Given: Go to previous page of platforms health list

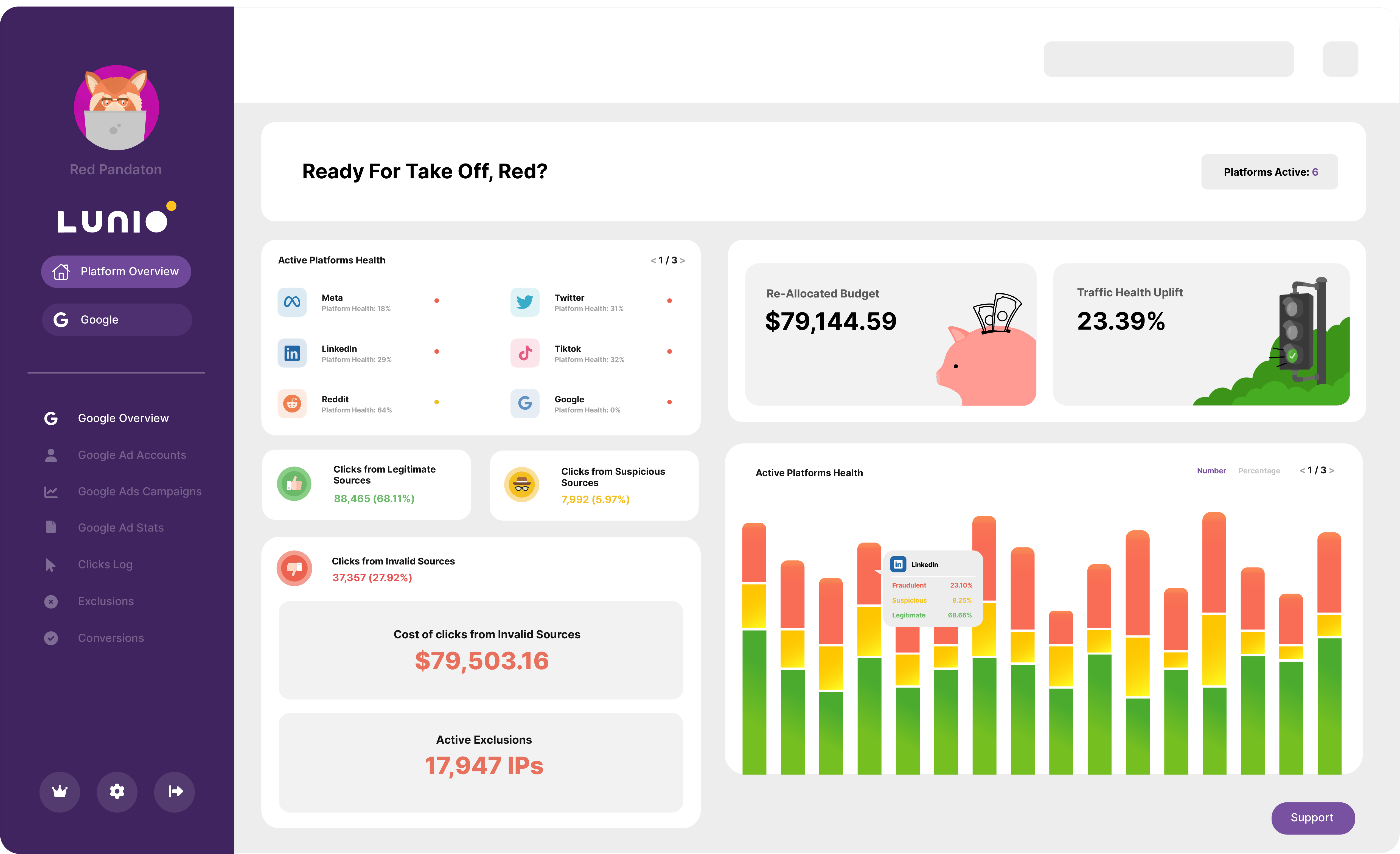Looking at the screenshot, I should pyautogui.click(x=653, y=261).
